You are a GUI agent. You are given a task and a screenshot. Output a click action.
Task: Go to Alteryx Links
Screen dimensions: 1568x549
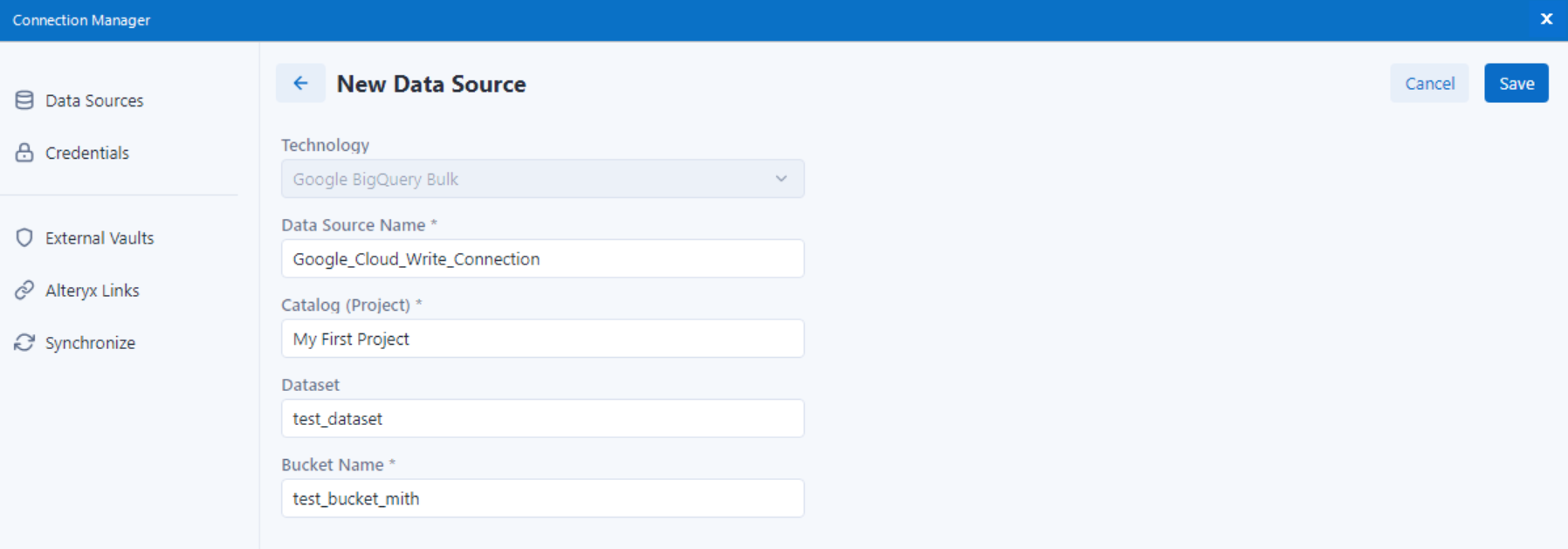[x=93, y=290]
